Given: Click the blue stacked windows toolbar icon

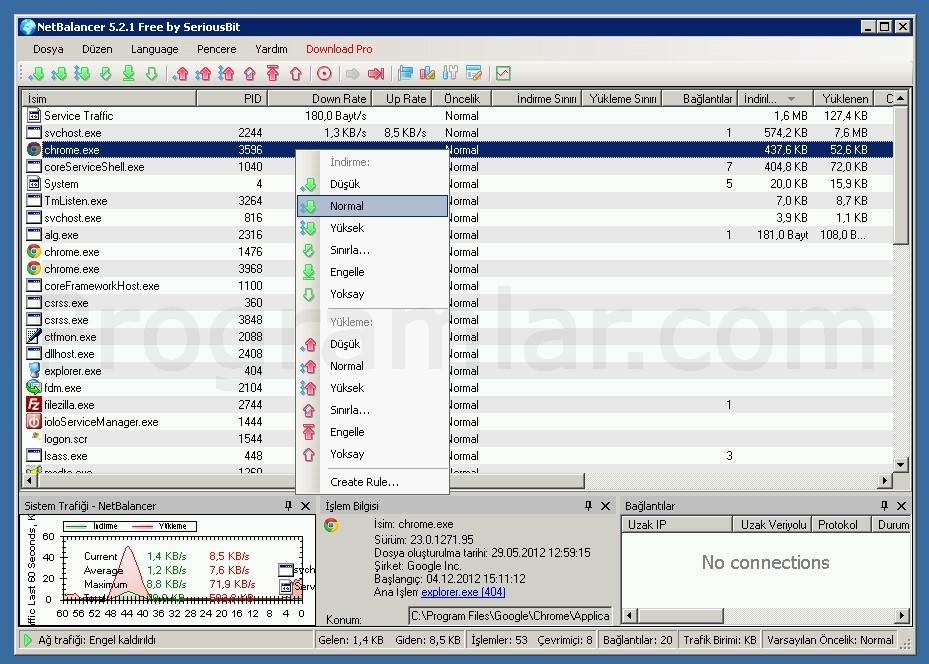Looking at the screenshot, I should [x=405, y=73].
